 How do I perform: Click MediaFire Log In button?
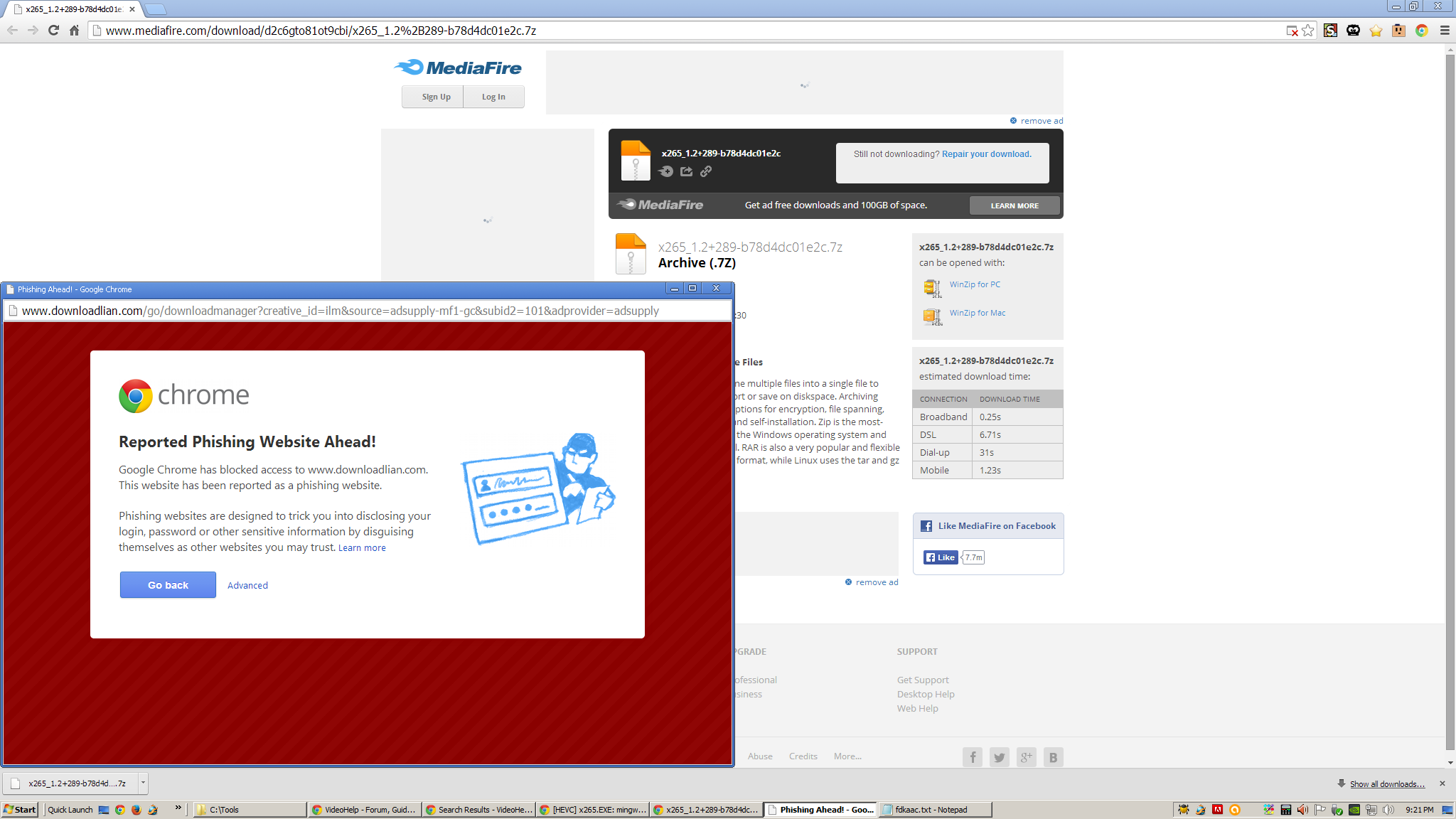(493, 97)
